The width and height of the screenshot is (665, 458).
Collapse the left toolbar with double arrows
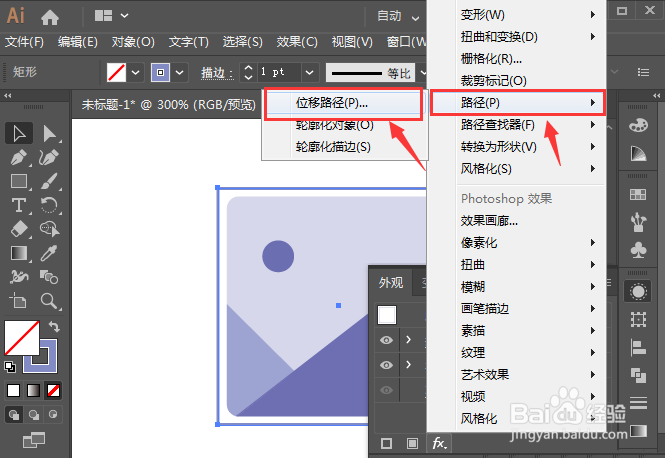coord(8,96)
